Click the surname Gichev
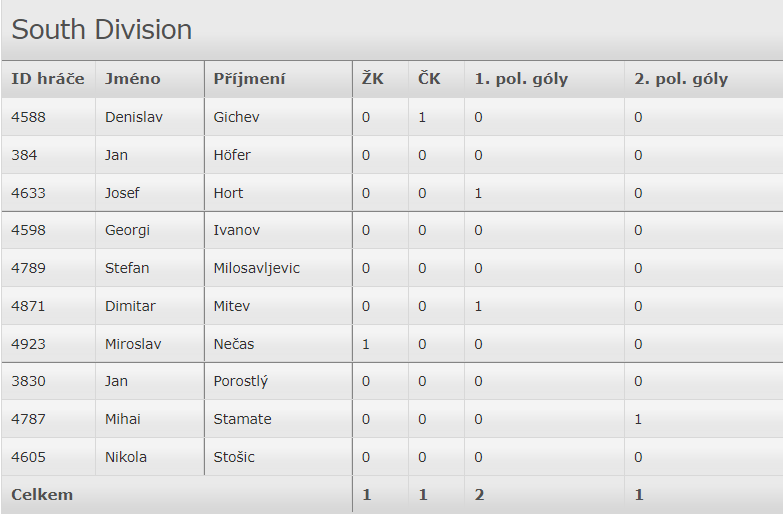Screen dimensions: 783x517 (x=236, y=117)
